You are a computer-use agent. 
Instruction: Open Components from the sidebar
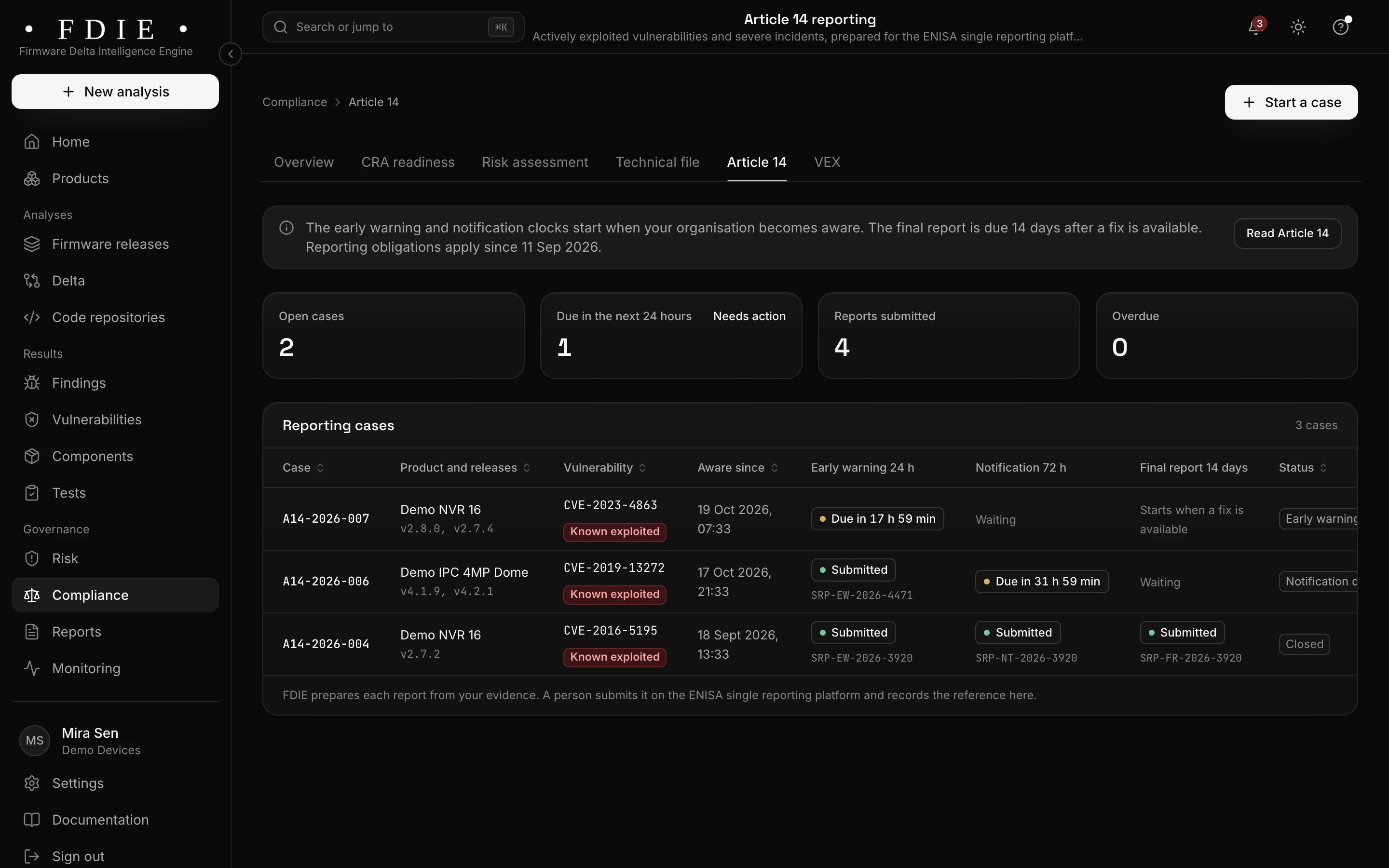tap(115, 456)
